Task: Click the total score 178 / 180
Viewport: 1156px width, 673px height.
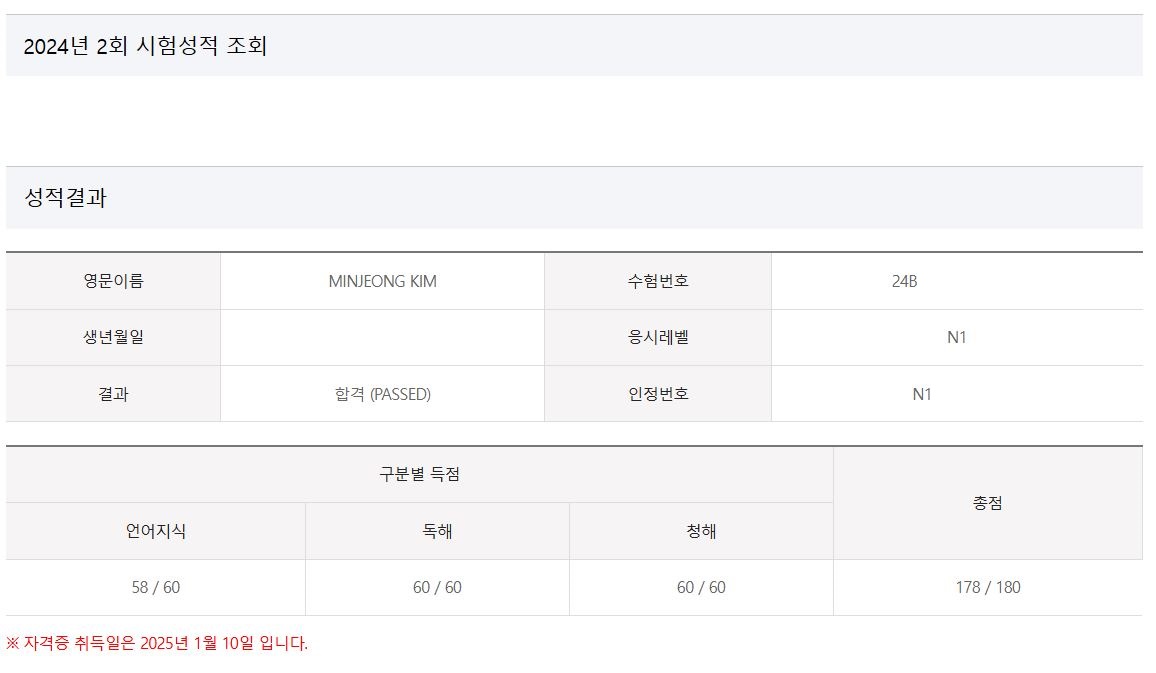Action: pos(987,587)
